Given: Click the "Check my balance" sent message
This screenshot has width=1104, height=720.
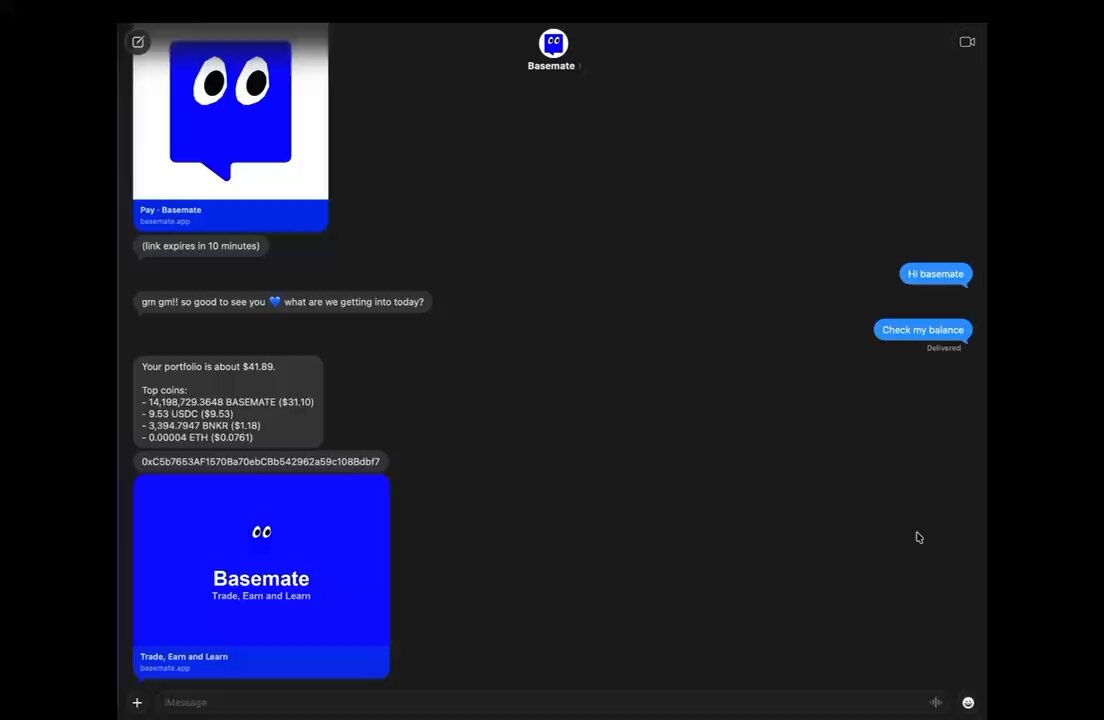Looking at the screenshot, I should [x=923, y=329].
